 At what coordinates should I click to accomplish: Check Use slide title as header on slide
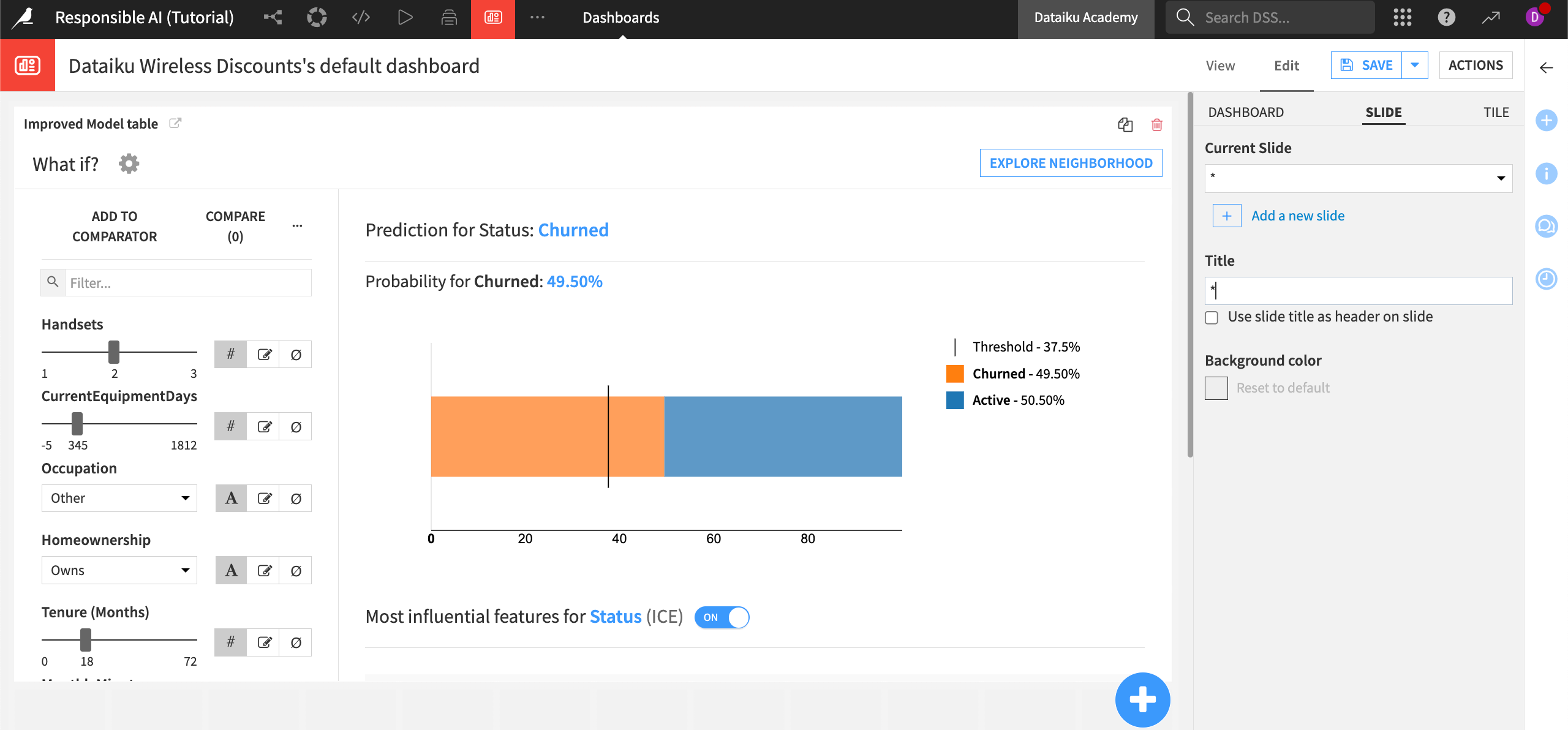(x=1212, y=317)
